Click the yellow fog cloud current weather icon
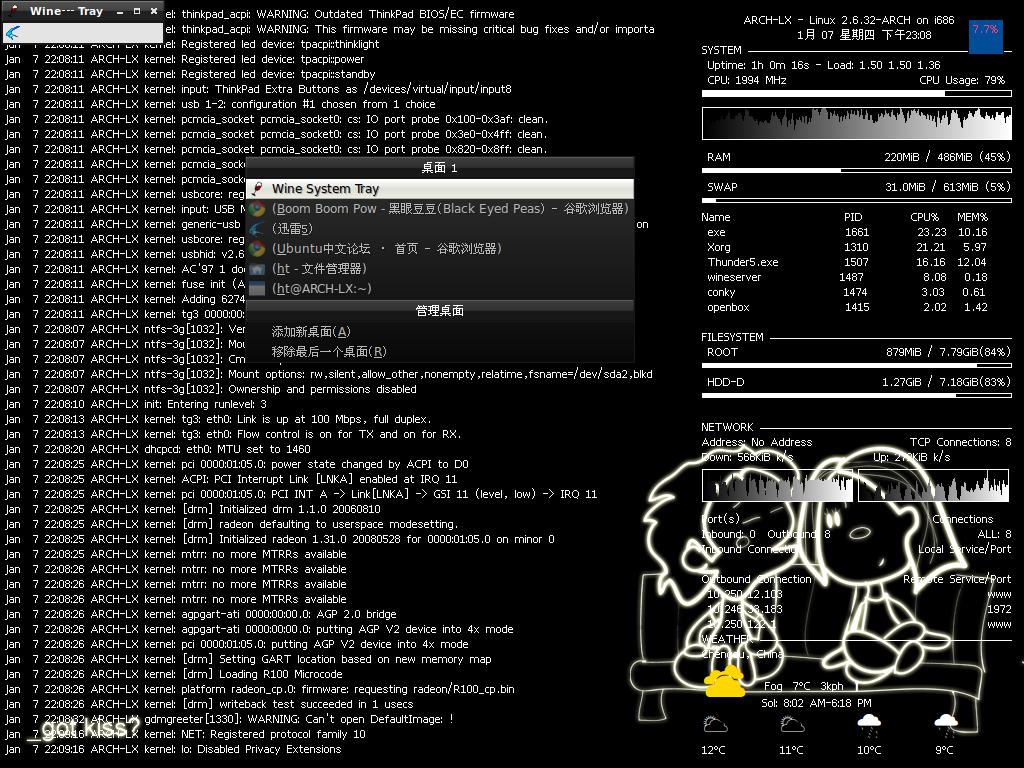Image resolution: width=1024 pixels, height=768 pixels. coord(724,682)
